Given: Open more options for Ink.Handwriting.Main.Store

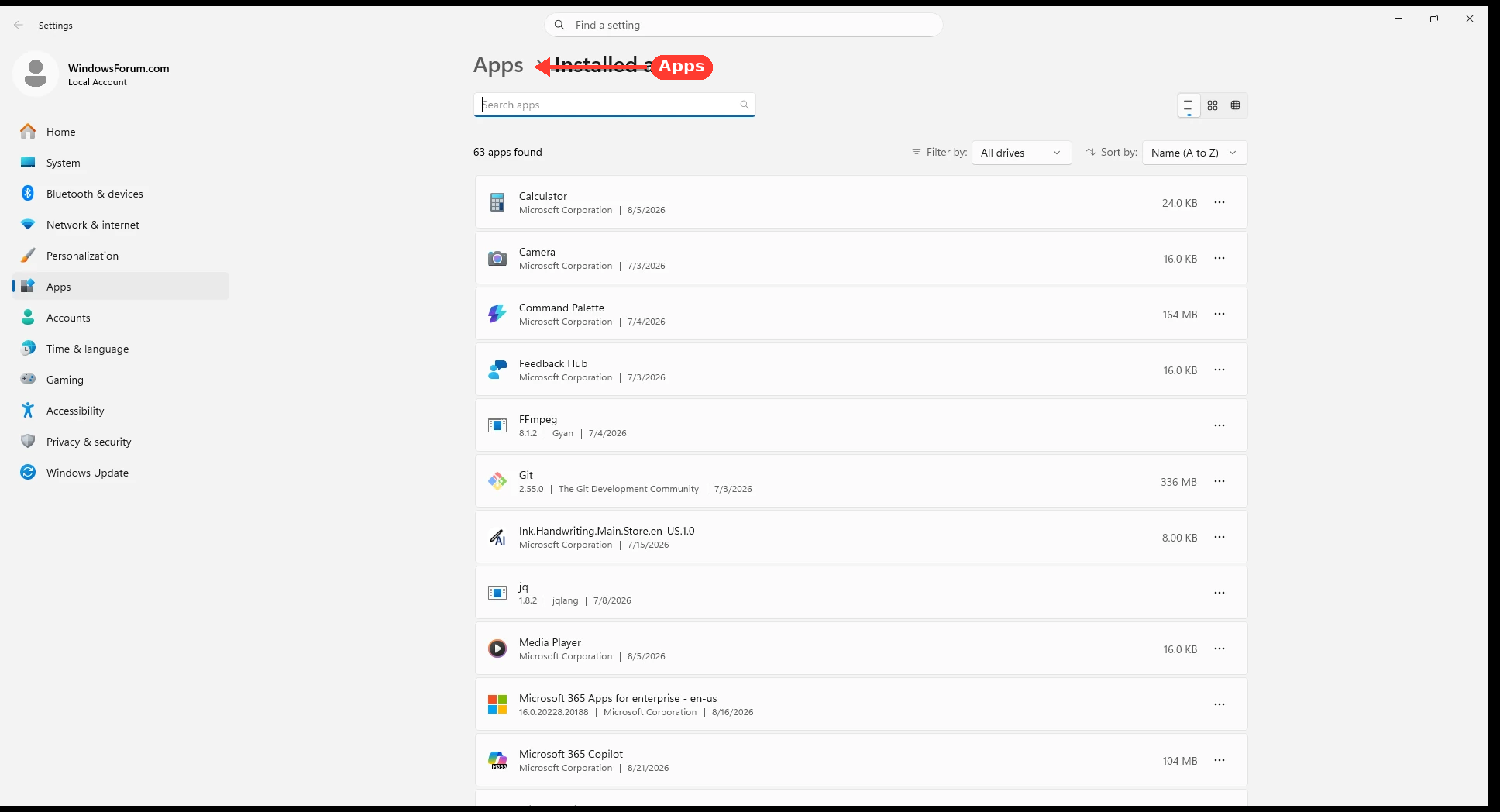Looking at the screenshot, I should pos(1220,537).
